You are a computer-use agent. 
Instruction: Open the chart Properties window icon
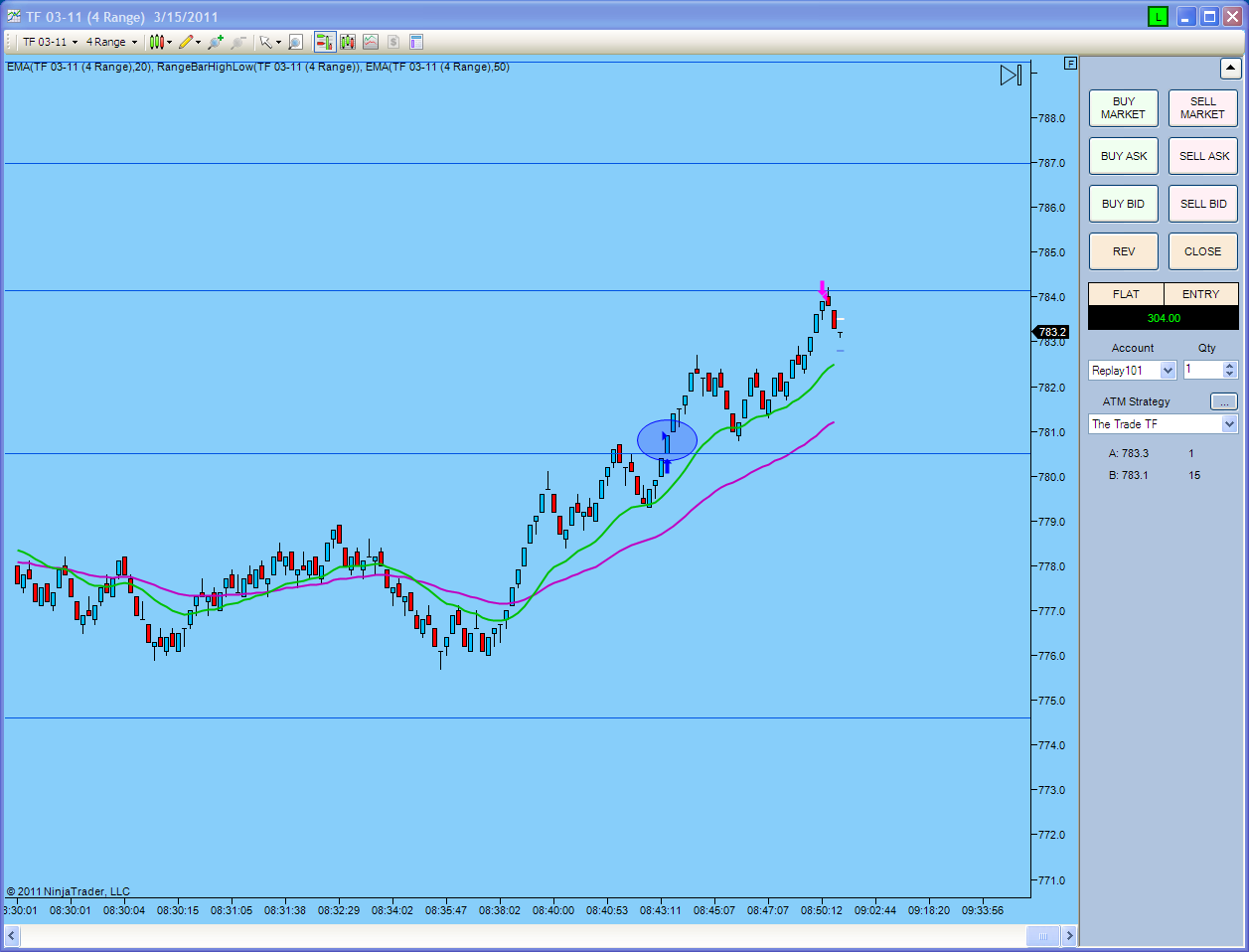(416, 42)
